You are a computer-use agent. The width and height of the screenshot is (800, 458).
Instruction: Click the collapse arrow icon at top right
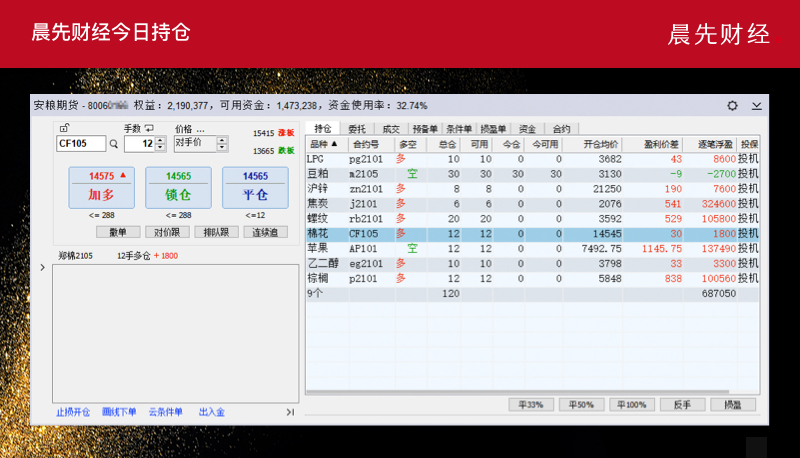[x=757, y=105]
